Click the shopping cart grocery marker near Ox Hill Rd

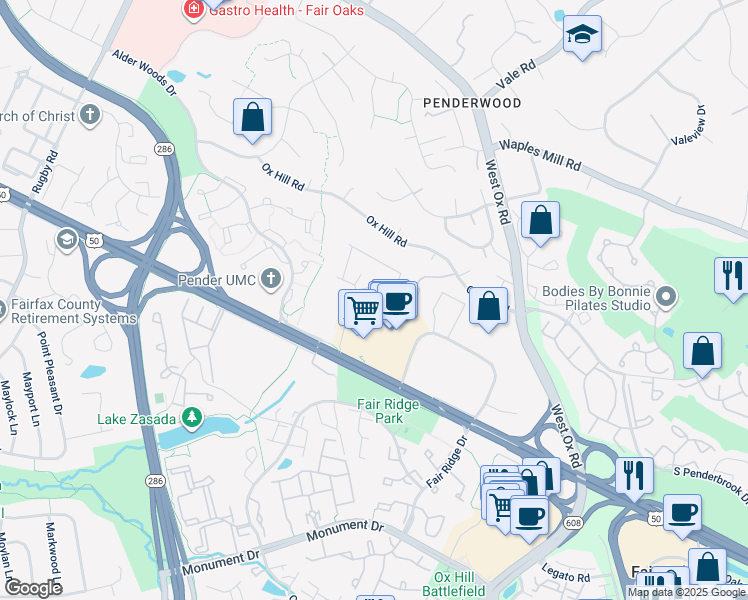364,312
